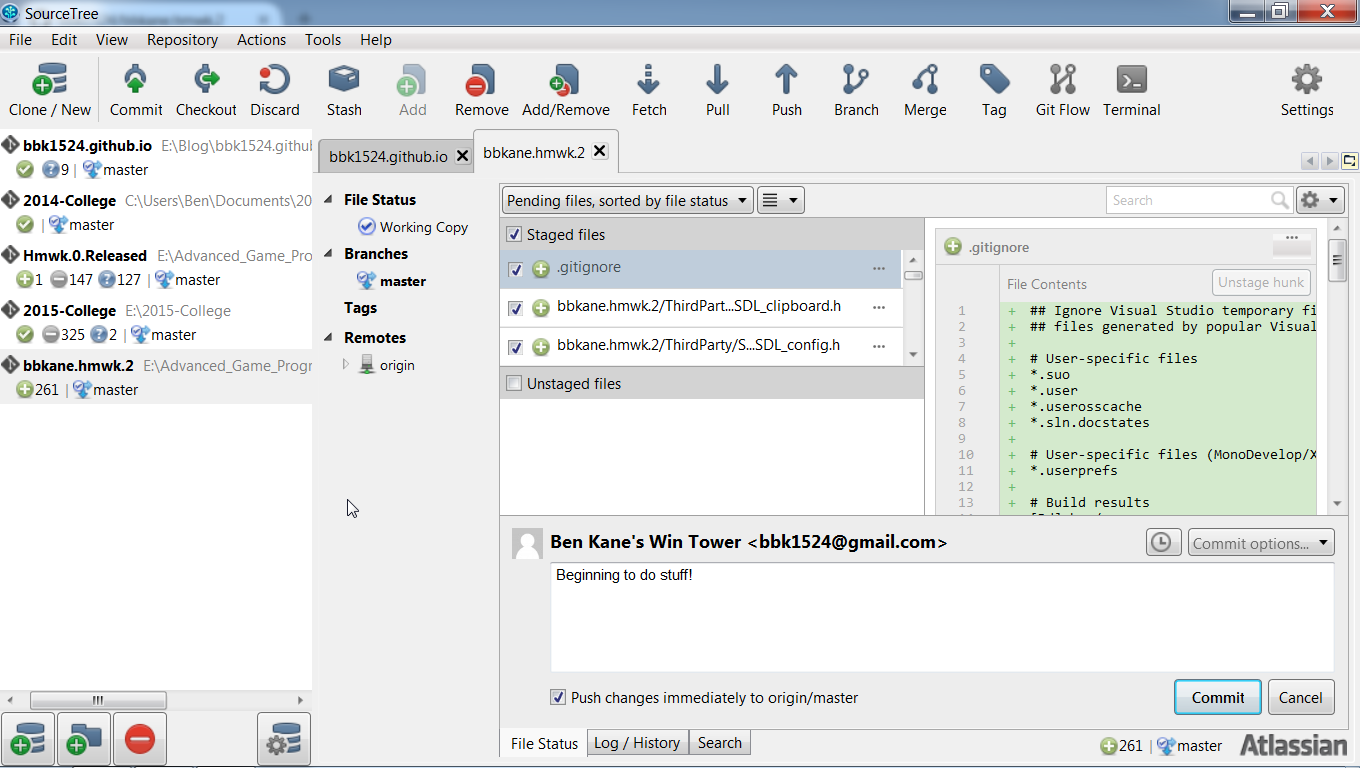Open the Commit options dropdown
Screen dimensions: 1360x768
click(x=1261, y=543)
